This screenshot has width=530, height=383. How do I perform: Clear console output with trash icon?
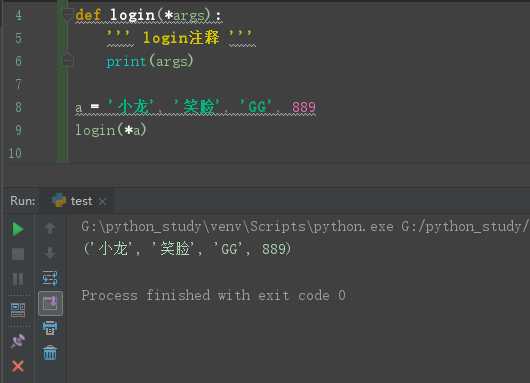50,353
